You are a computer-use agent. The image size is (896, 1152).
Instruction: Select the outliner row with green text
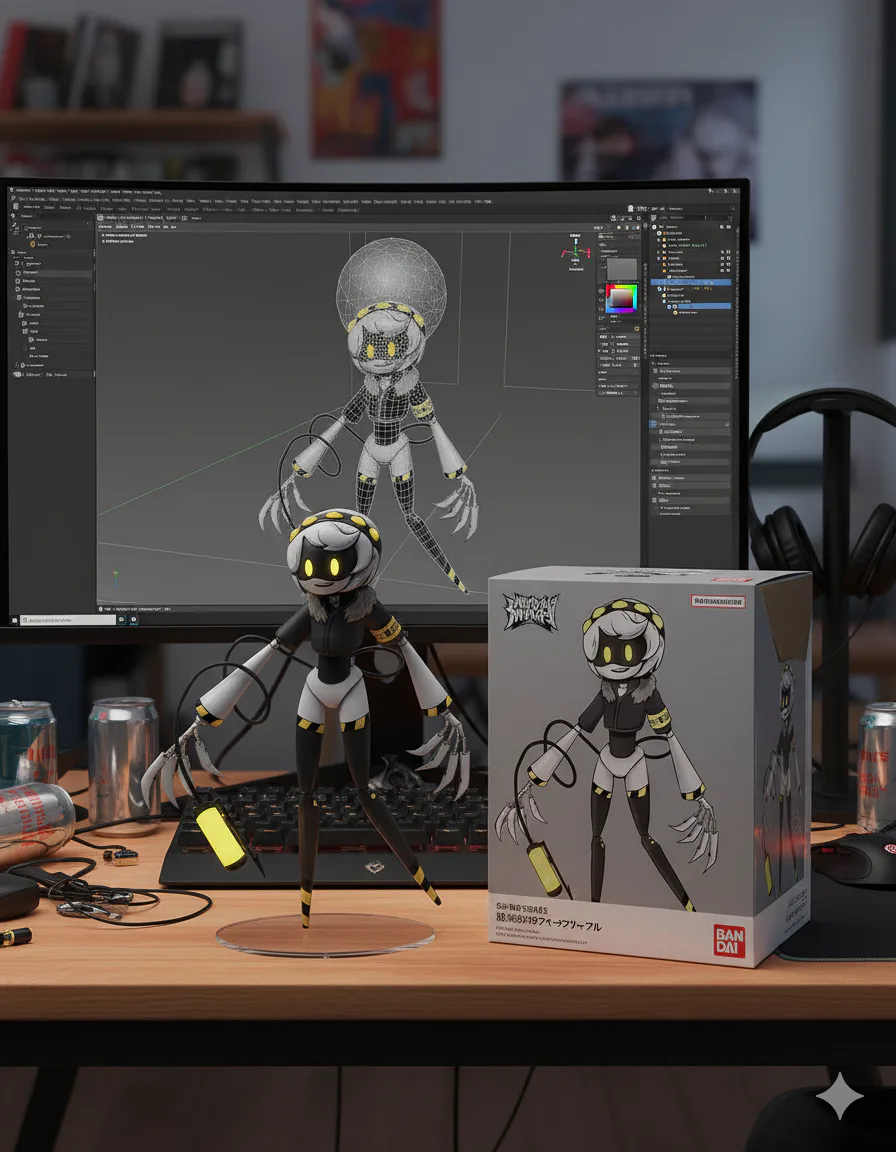(x=684, y=245)
